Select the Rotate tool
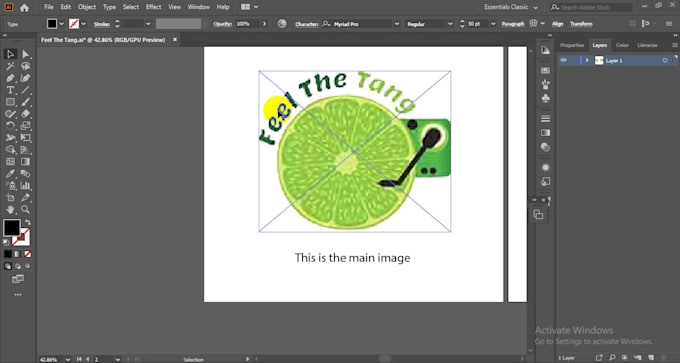 coord(10,126)
